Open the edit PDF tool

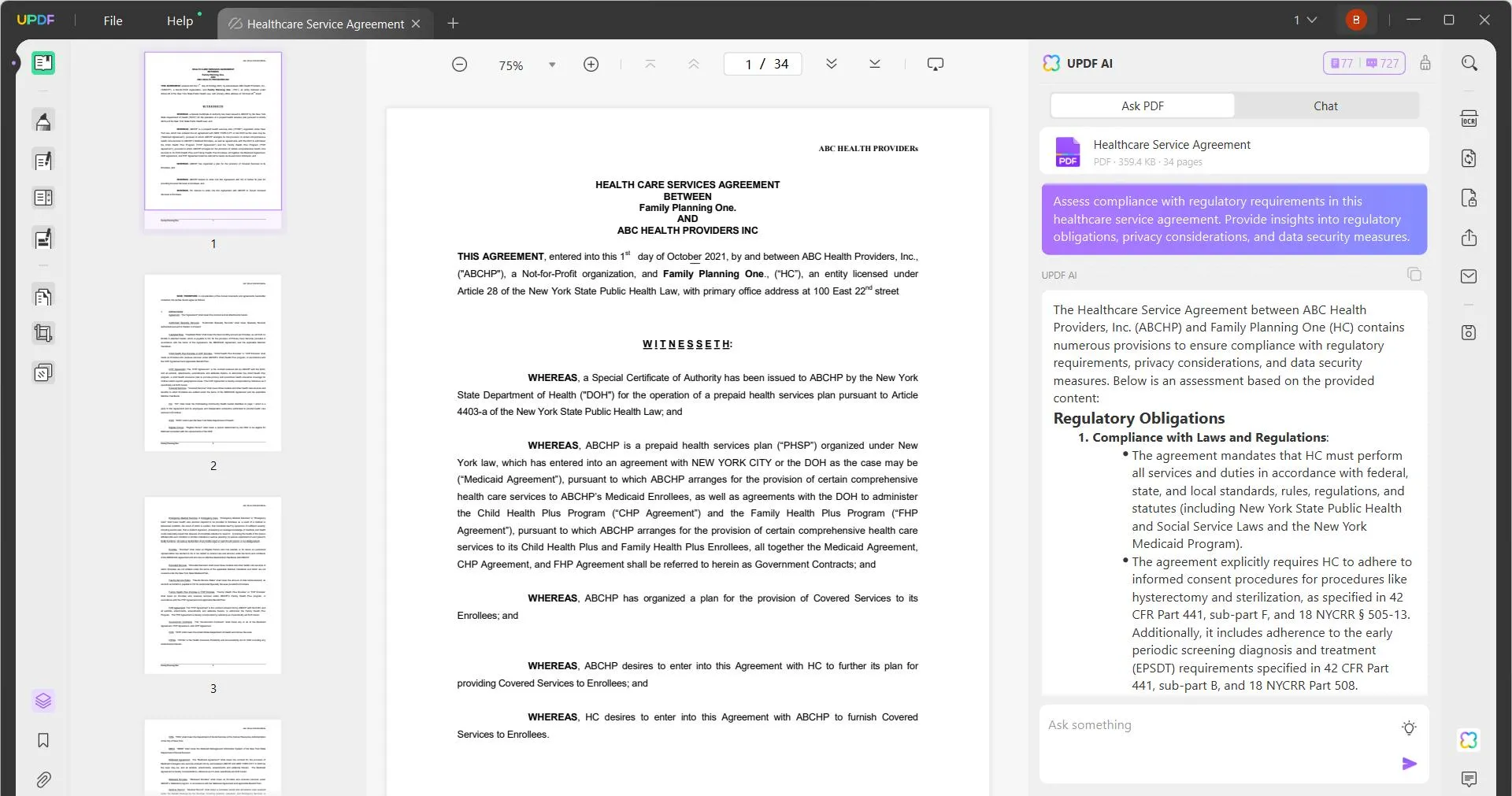[x=43, y=161]
